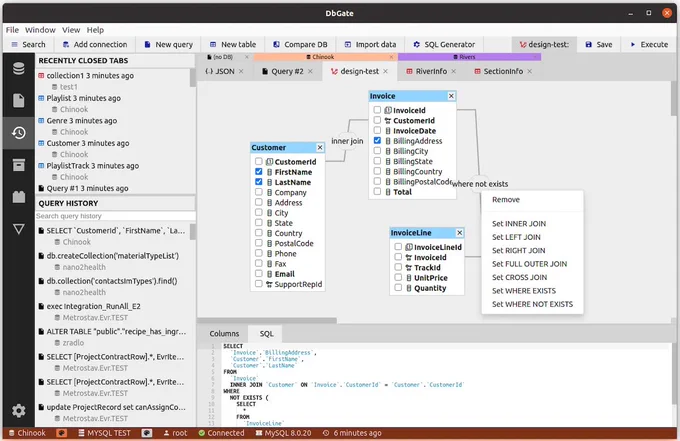Open exec Integration_RunAll_E2 history entry
Screen dimensions: 680x441
pyautogui.click(x=94, y=306)
